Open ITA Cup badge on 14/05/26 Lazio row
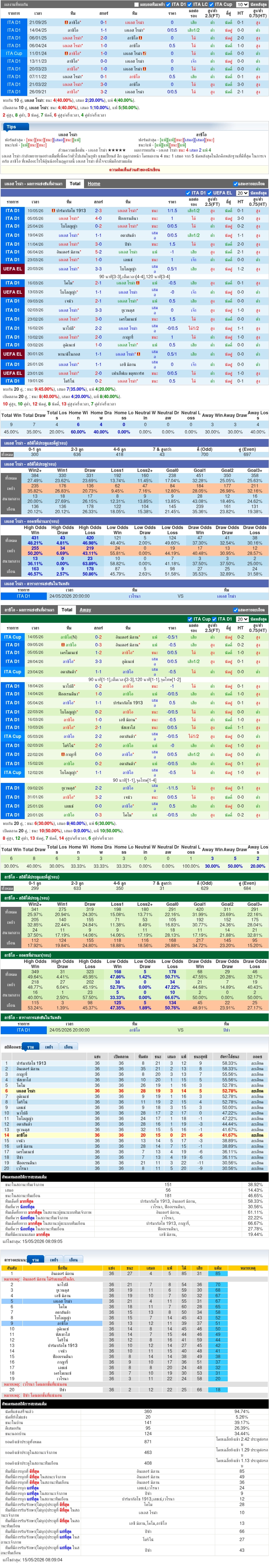This screenshot has height=1568, width=269. [x=13, y=637]
